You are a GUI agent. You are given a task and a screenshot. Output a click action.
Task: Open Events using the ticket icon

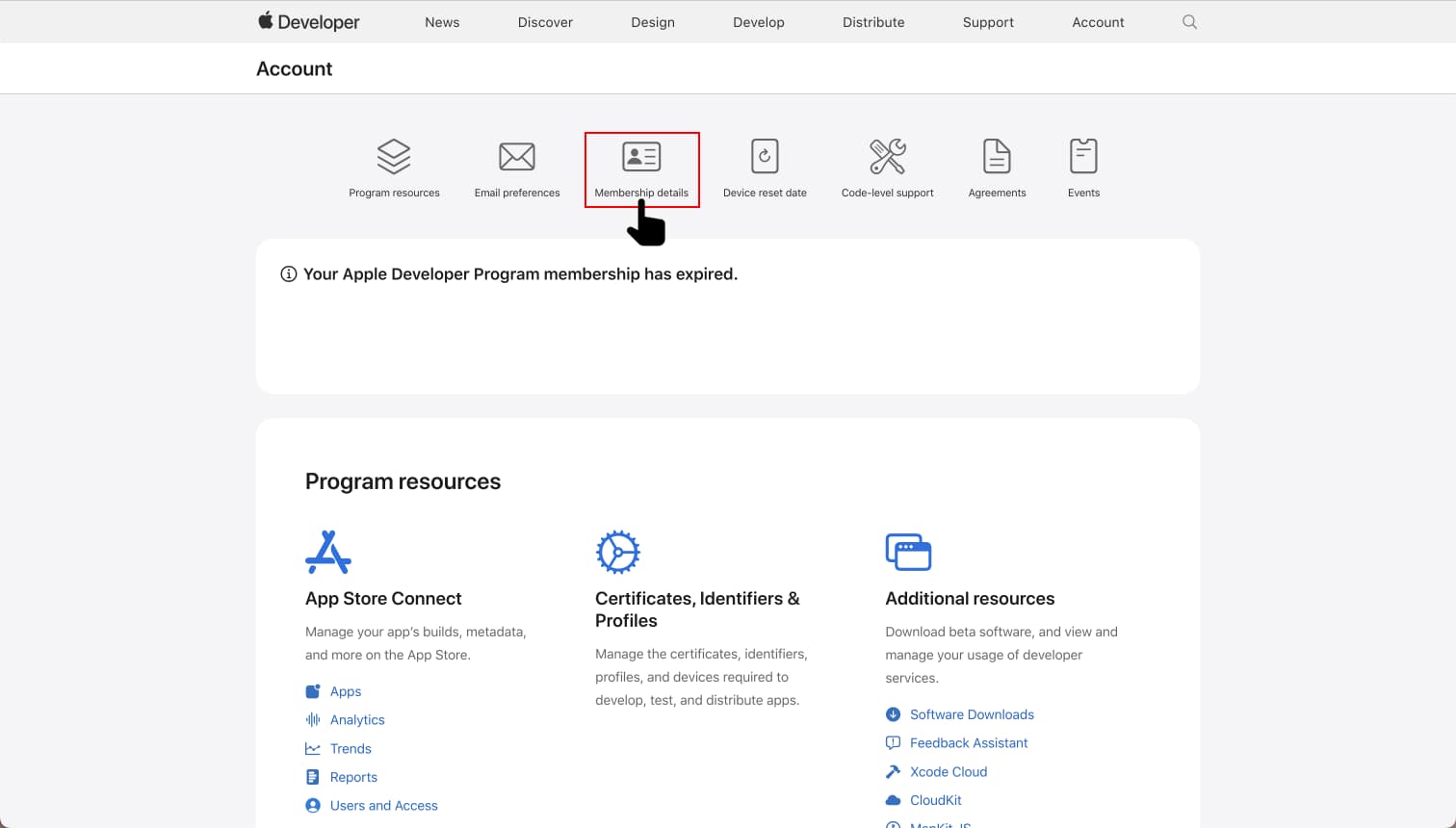[1083, 155]
